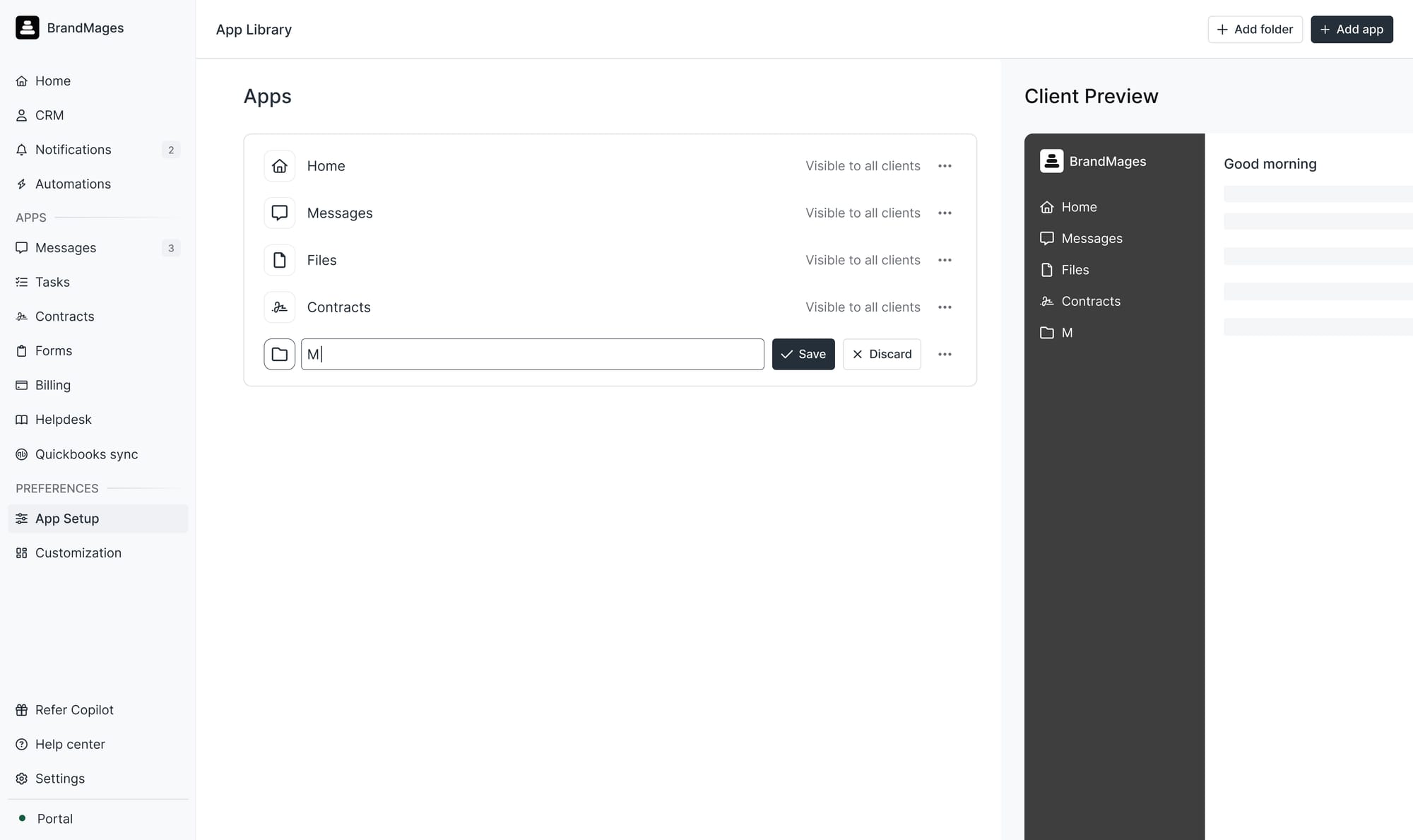Viewport: 1413px width, 840px height.
Task: Open Customization preferences
Action: click(x=78, y=552)
